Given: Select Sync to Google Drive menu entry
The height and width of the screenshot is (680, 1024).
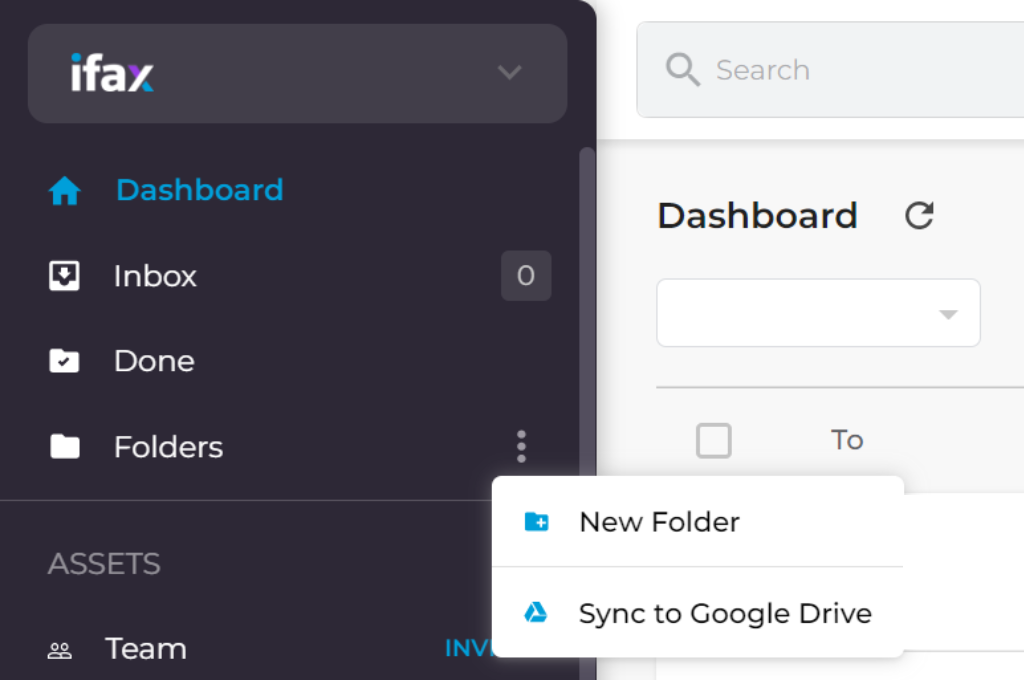Looking at the screenshot, I should pyautogui.click(x=725, y=613).
